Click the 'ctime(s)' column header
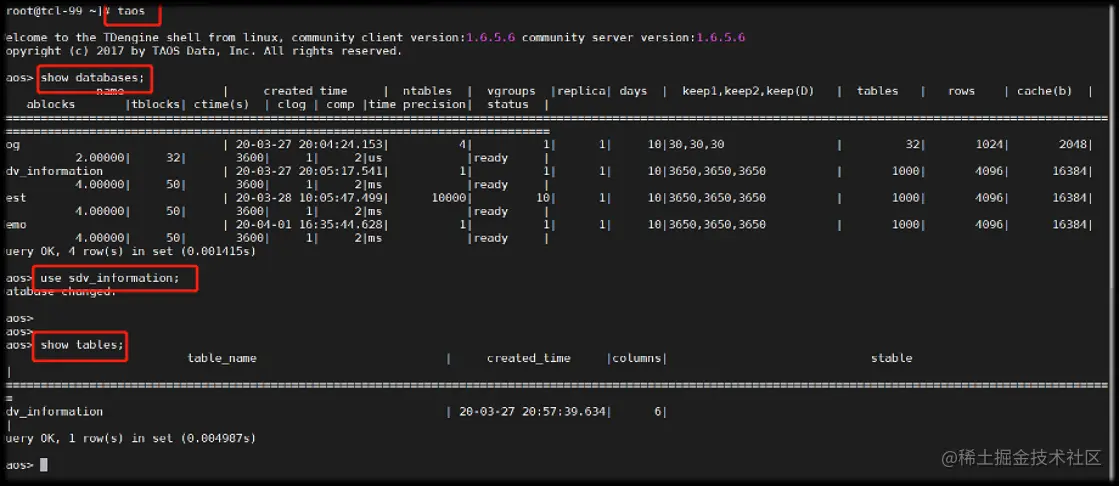 coord(221,104)
